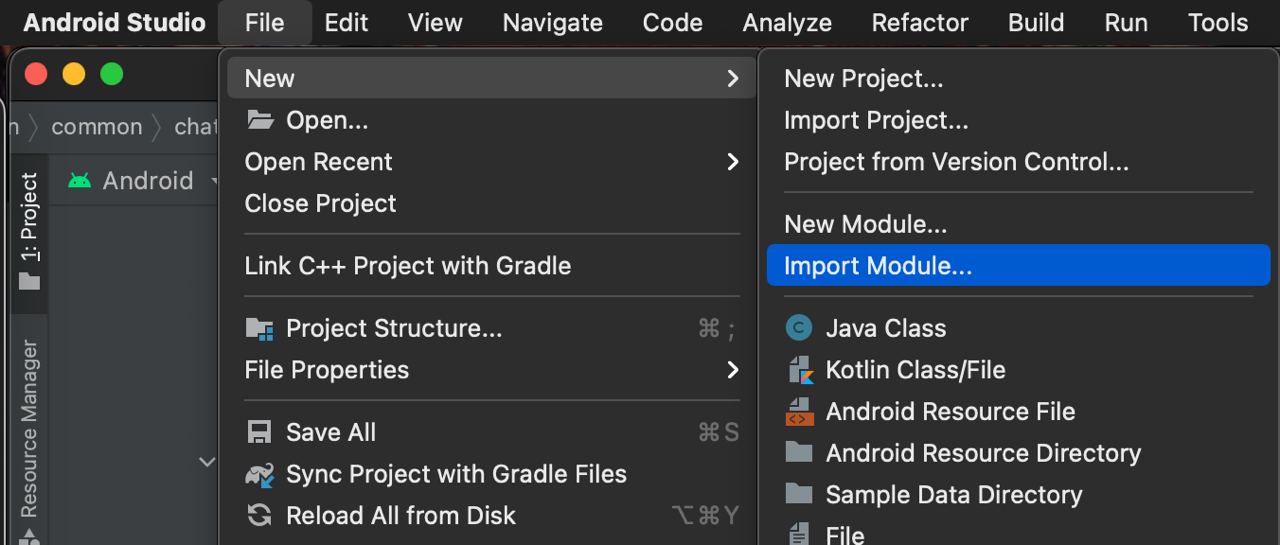Choose New Project from the submenu

coord(863,78)
